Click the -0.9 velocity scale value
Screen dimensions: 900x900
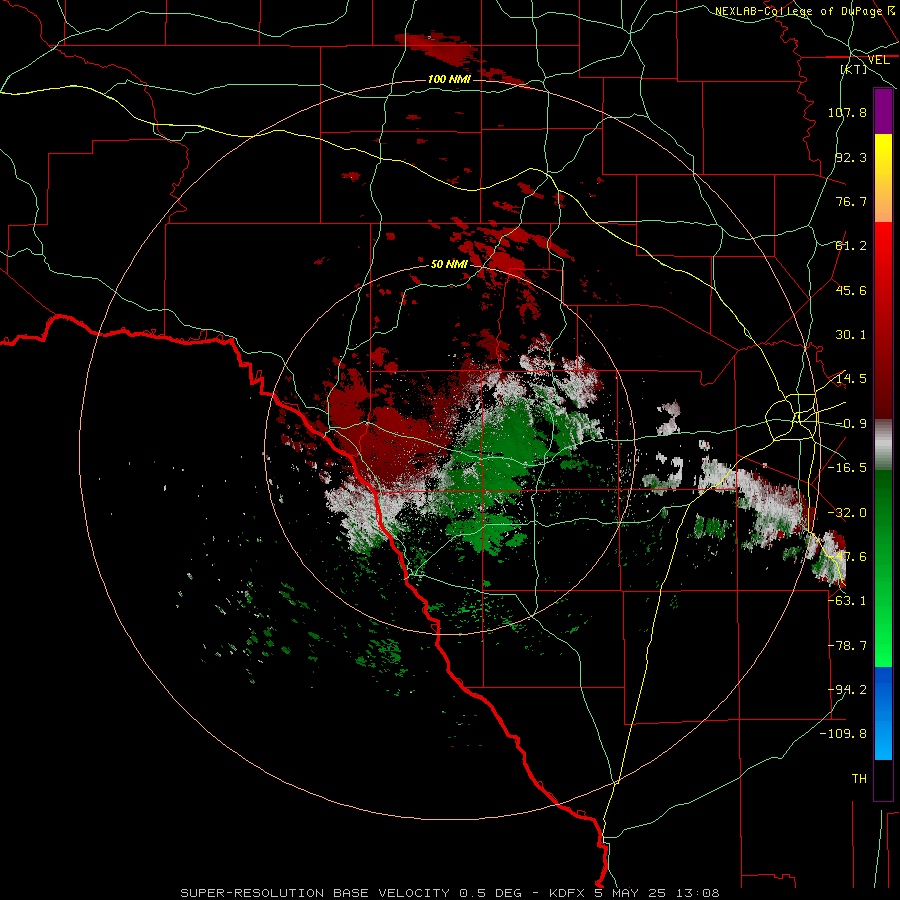click(x=851, y=424)
